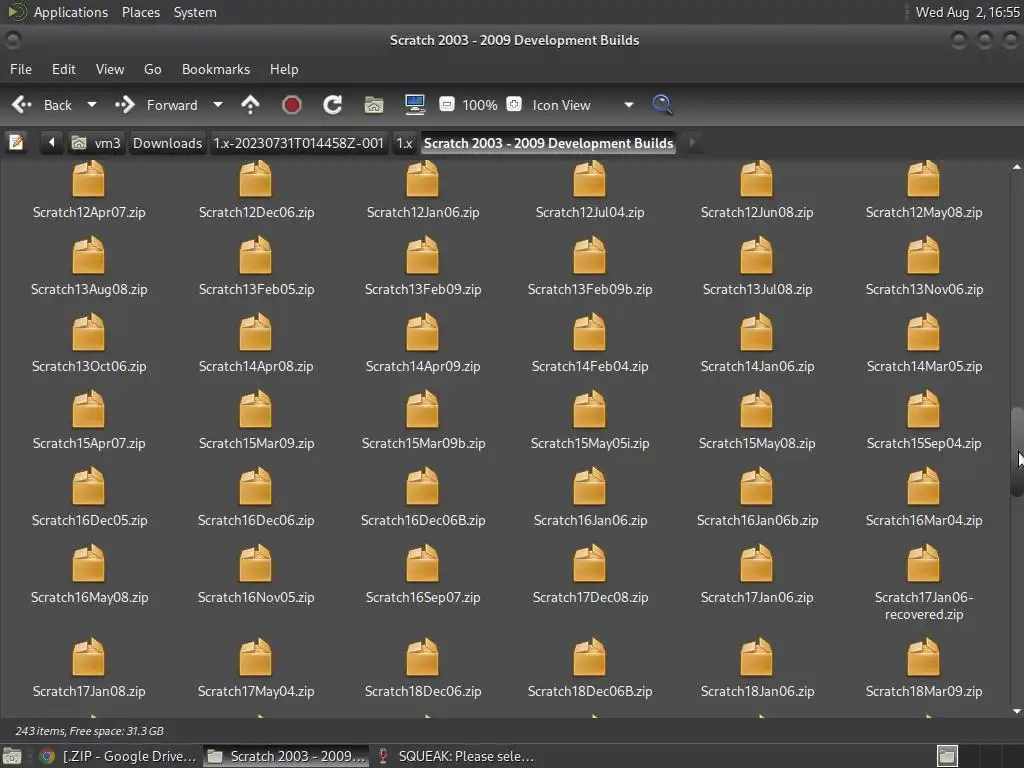The image size is (1024, 768).
Task: Select Scratch13Nov06.zip archive icon
Action: coord(923,255)
